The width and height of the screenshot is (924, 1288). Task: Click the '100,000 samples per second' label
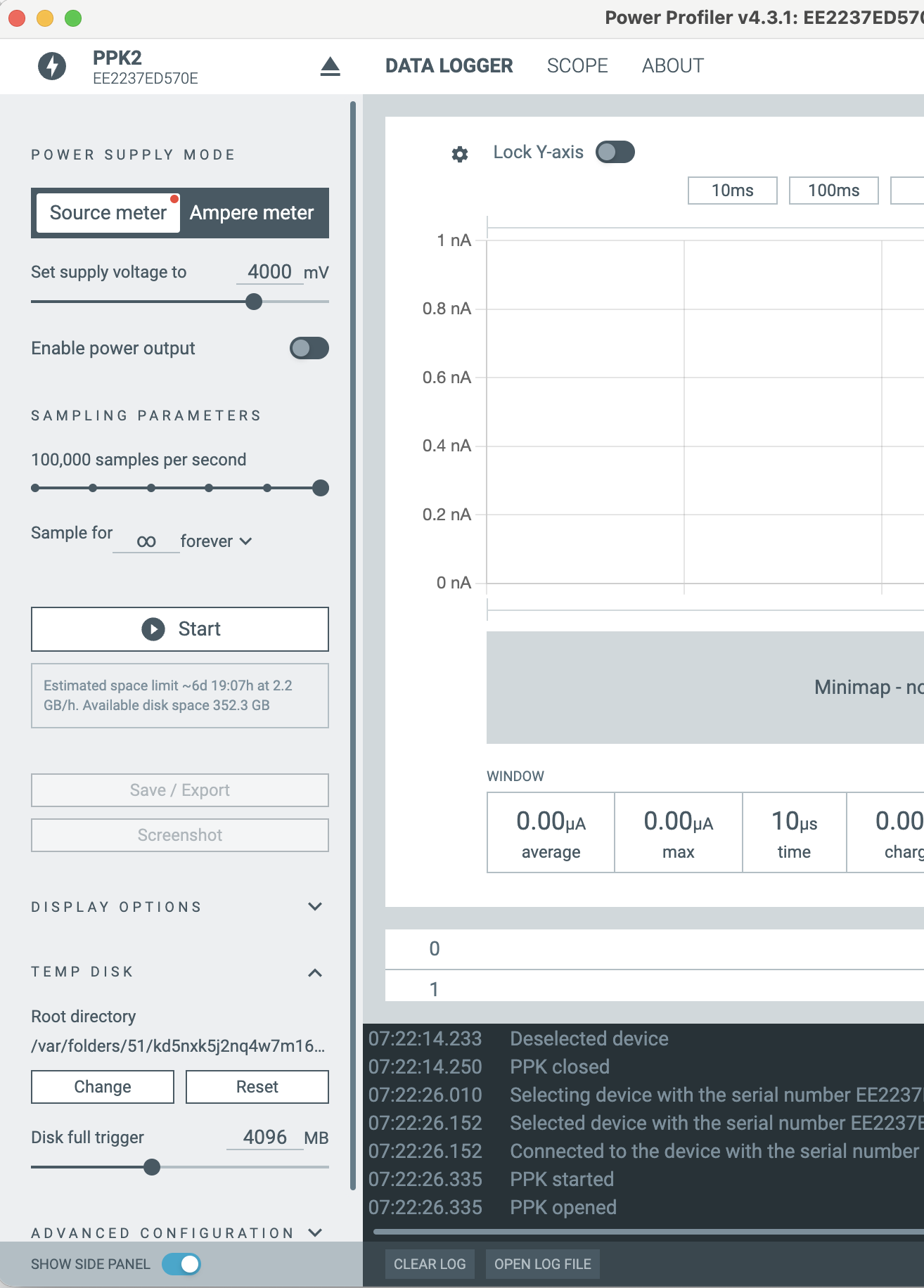point(139,460)
